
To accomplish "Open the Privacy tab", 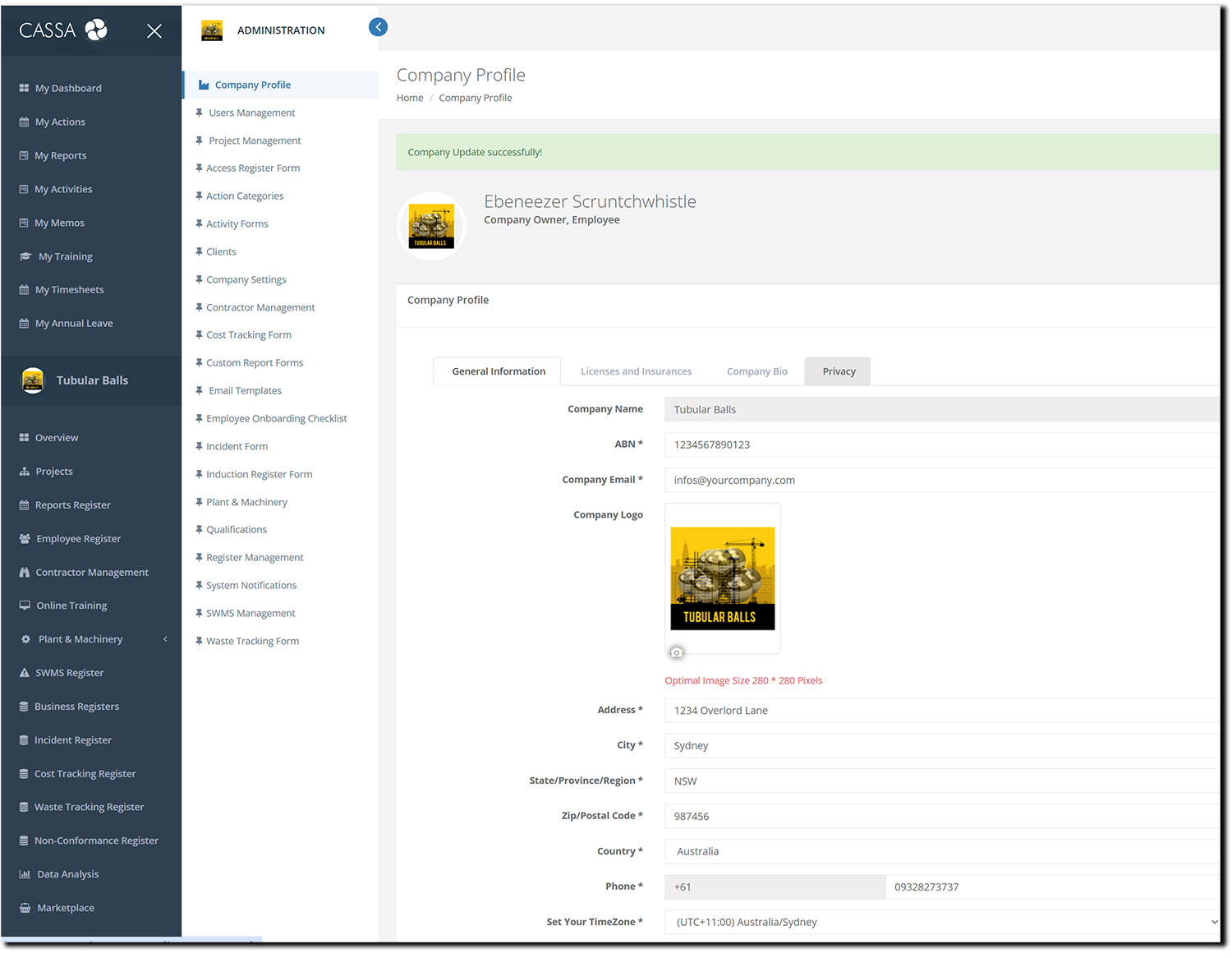I will click(x=839, y=371).
